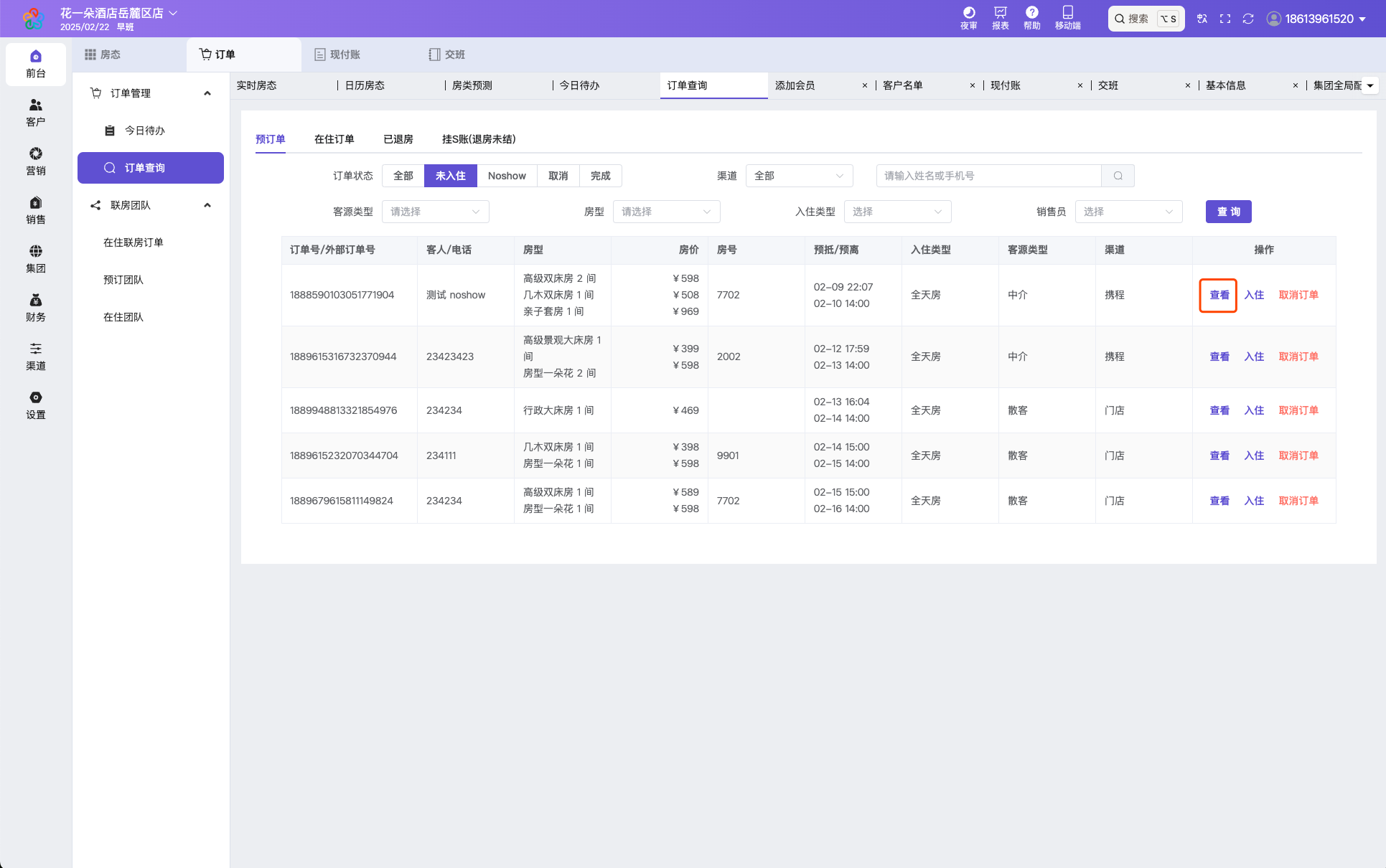Select the 全部 order status filter
The image size is (1386, 868).
click(403, 176)
